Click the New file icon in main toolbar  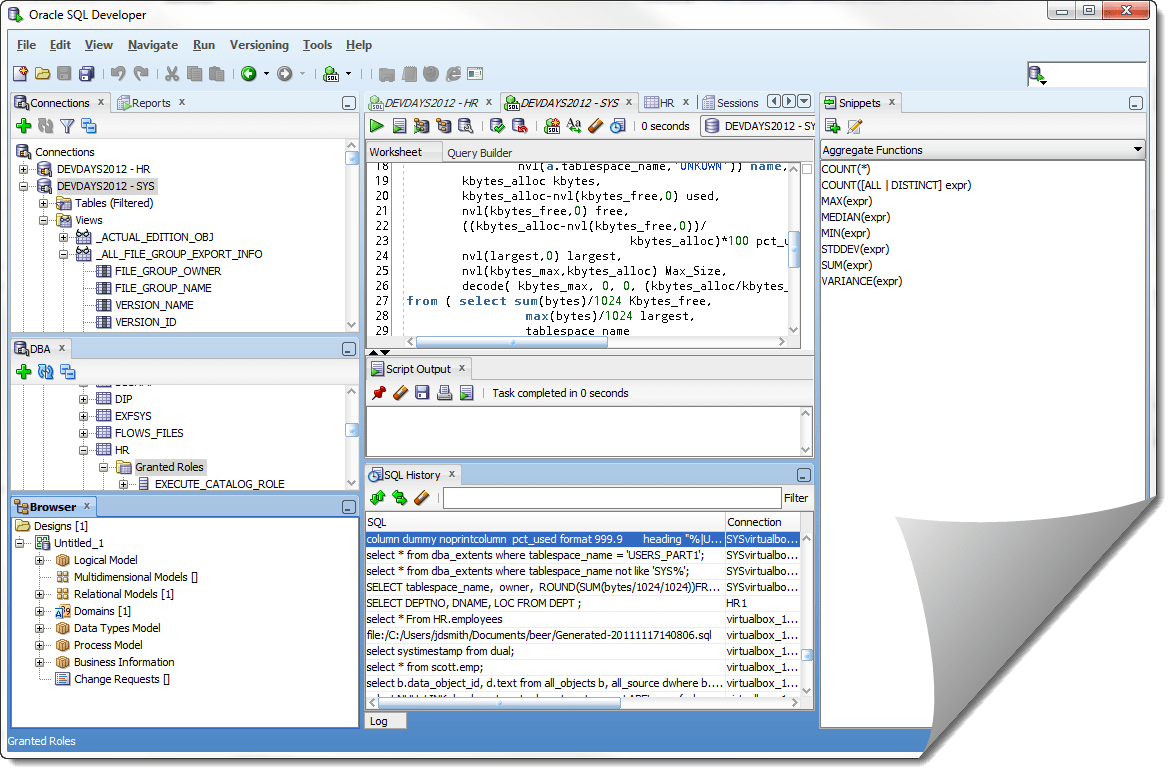[21, 73]
